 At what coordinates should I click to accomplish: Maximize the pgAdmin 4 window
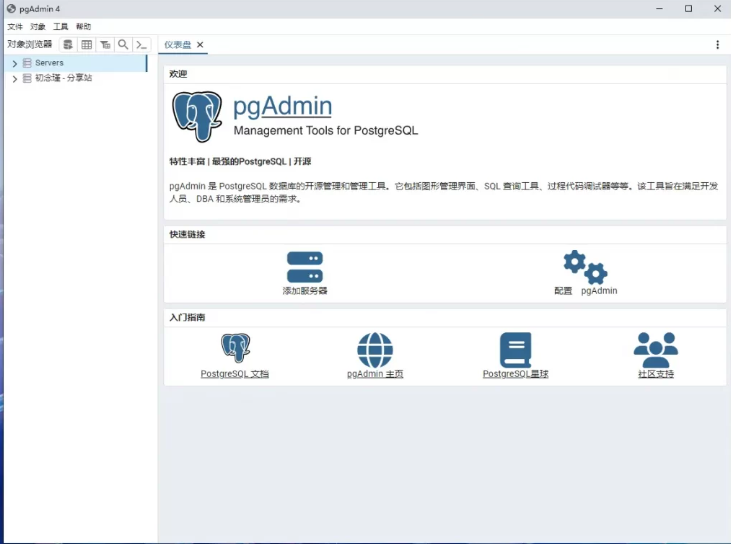pyautogui.click(x=689, y=9)
